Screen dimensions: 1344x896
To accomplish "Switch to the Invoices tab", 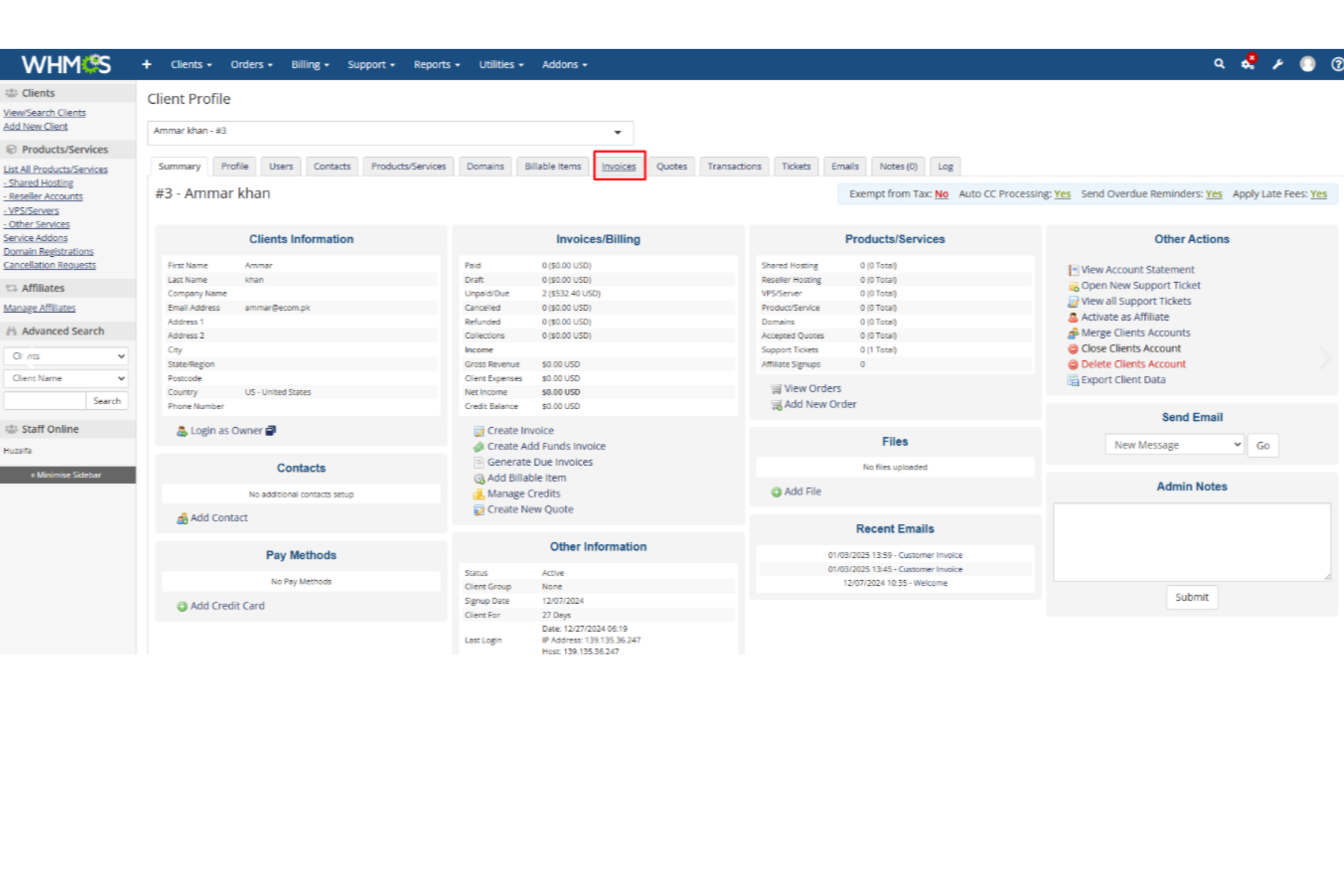I will pyautogui.click(x=619, y=166).
